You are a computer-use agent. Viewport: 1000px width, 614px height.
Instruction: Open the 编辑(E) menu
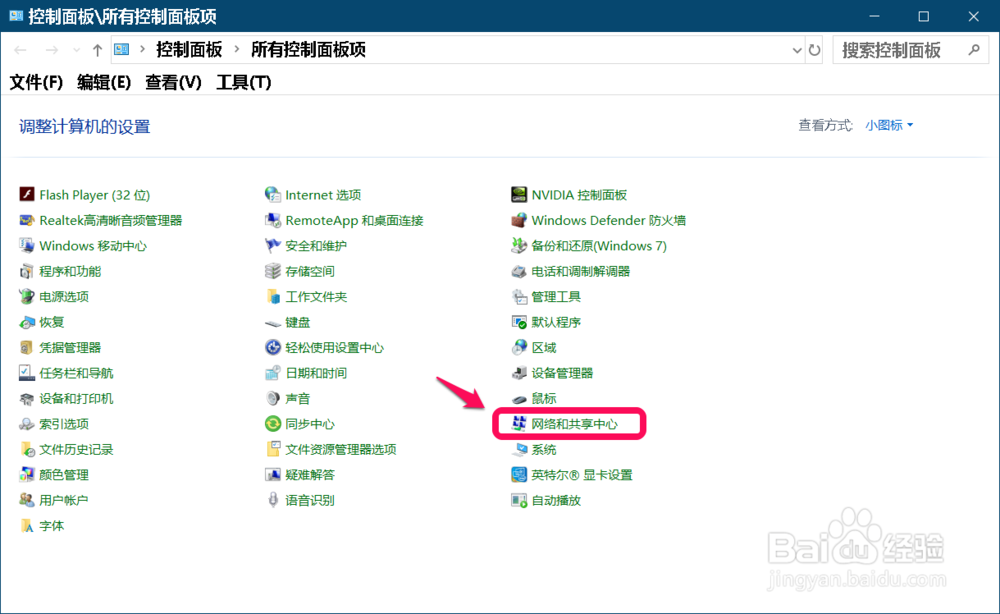[x=104, y=82]
